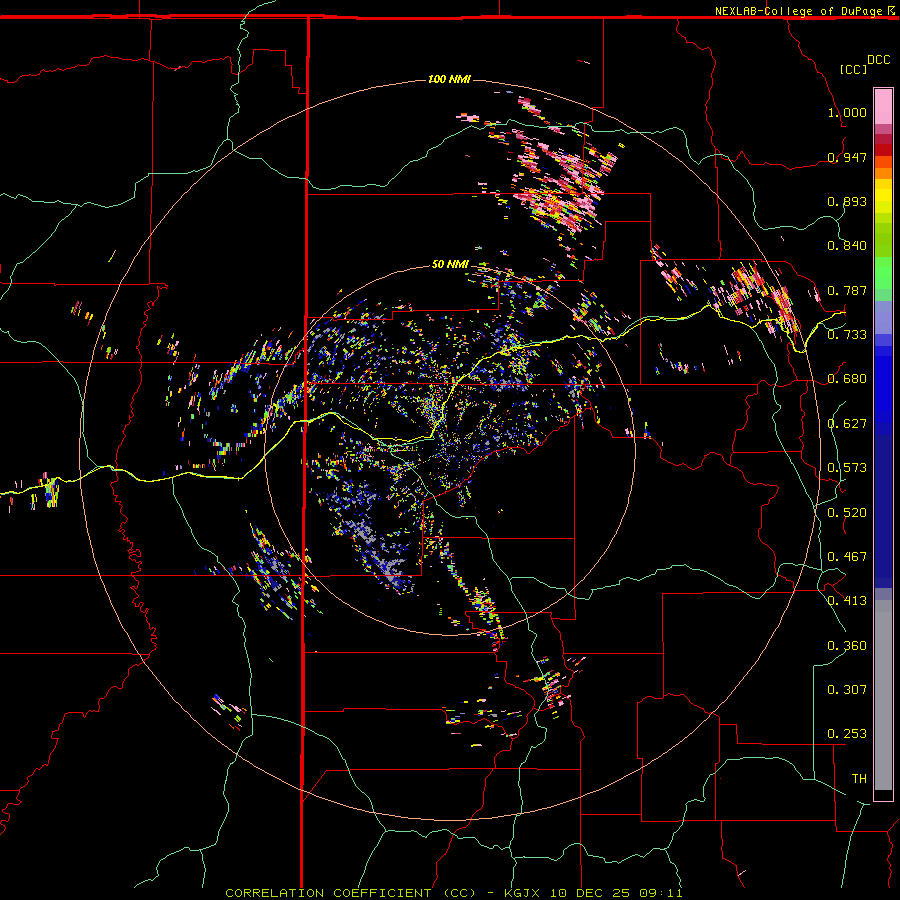The image size is (900, 900).
Task: Select the 0.627 legend value
Action: [x=847, y=424]
